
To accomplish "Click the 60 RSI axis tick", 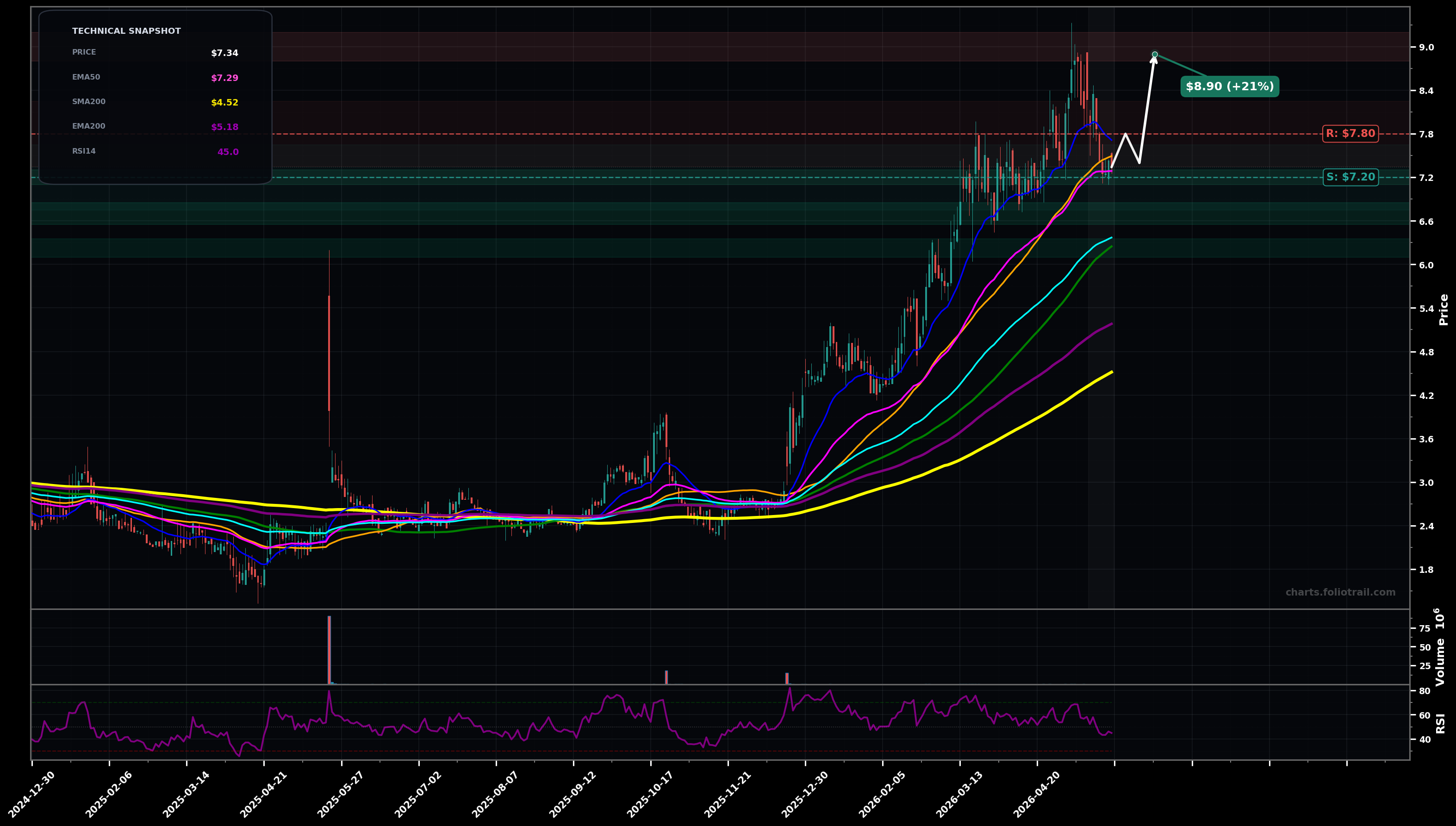I will click(x=1424, y=715).
